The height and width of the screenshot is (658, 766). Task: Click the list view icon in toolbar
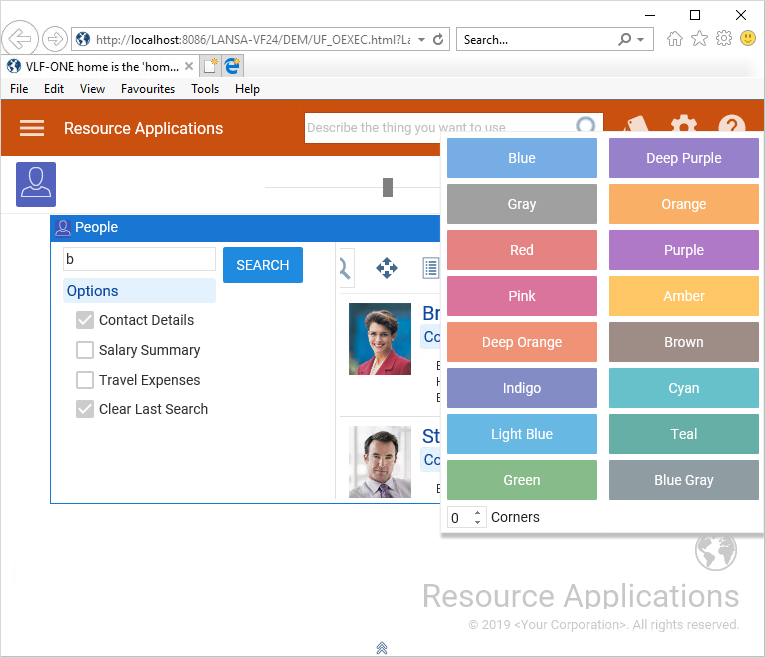[431, 267]
